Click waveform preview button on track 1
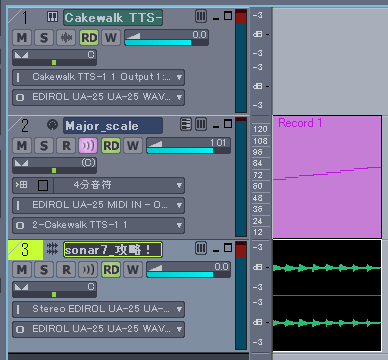The width and height of the screenshot is (388, 360). tap(66, 37)
